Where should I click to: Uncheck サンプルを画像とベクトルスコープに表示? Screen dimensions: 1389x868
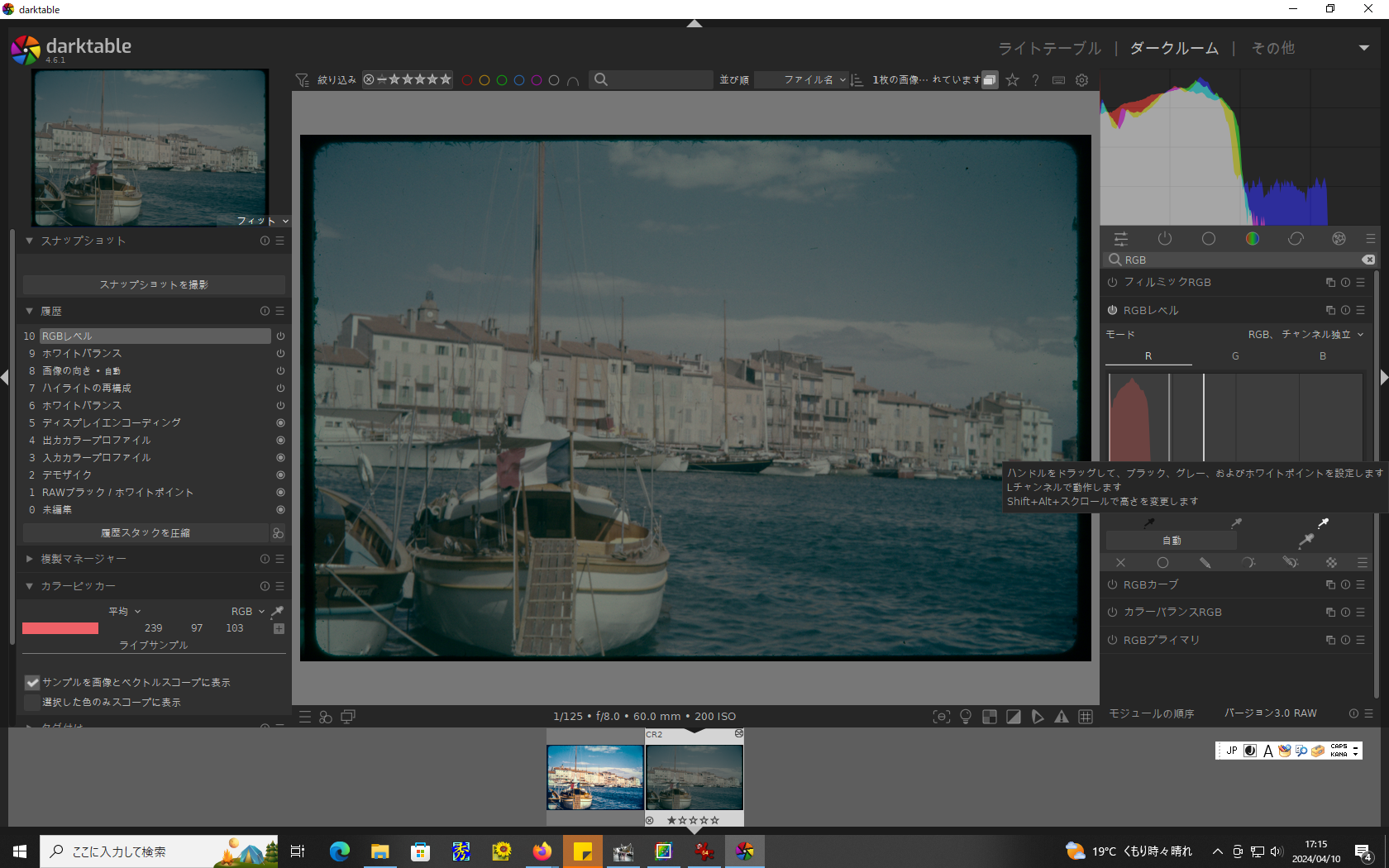[32, 683]
